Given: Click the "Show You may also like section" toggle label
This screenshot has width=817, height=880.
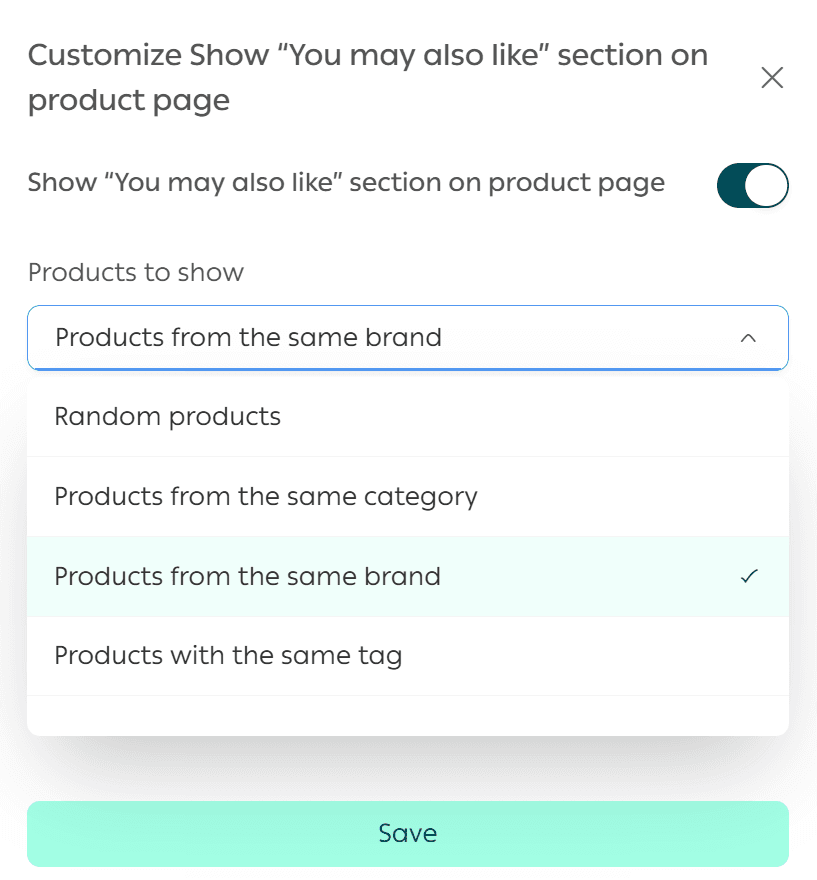Looking at the screenshot, I should click(346, 183).
